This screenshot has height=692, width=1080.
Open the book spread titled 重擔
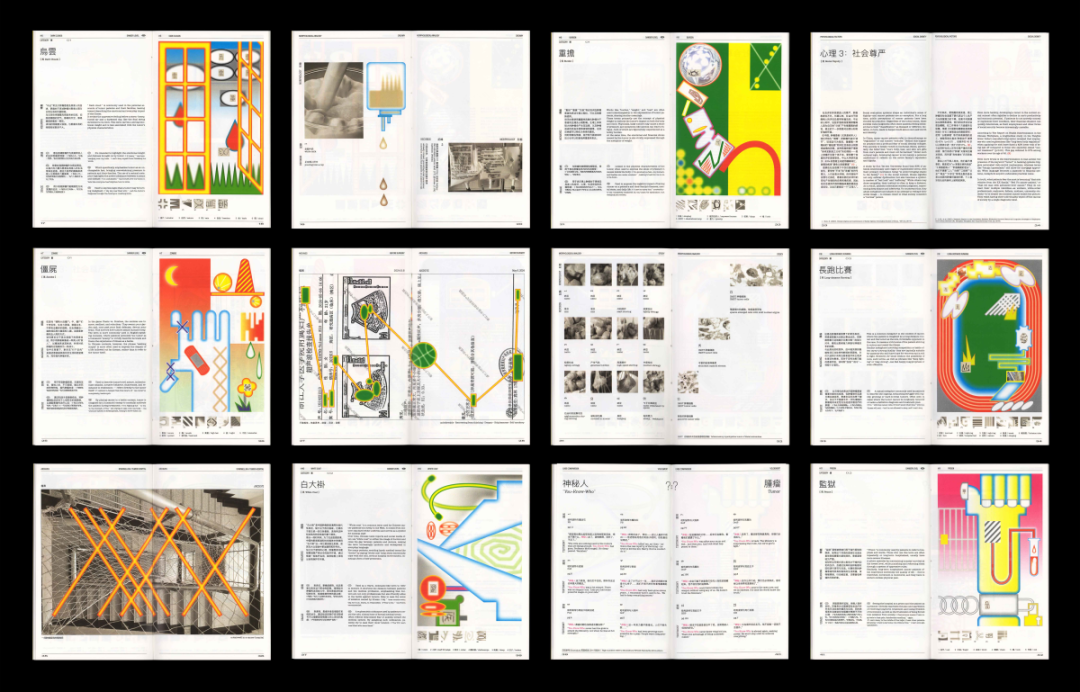click(x=670, y=129)
